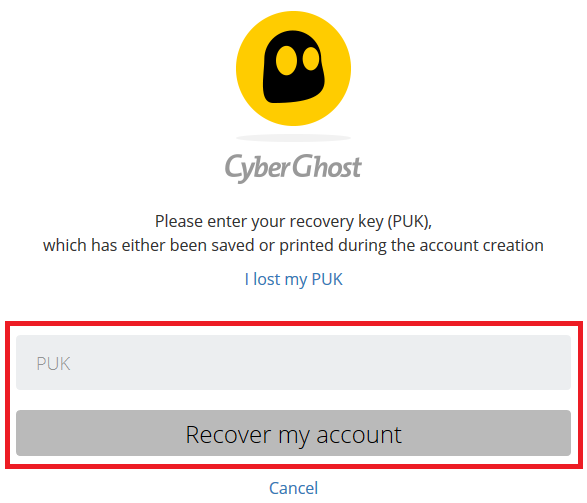Click the CyberGhost yellow ghost logo
Image resolution: width=587 pixels, height=503 pixels.
tap(294, 68)
